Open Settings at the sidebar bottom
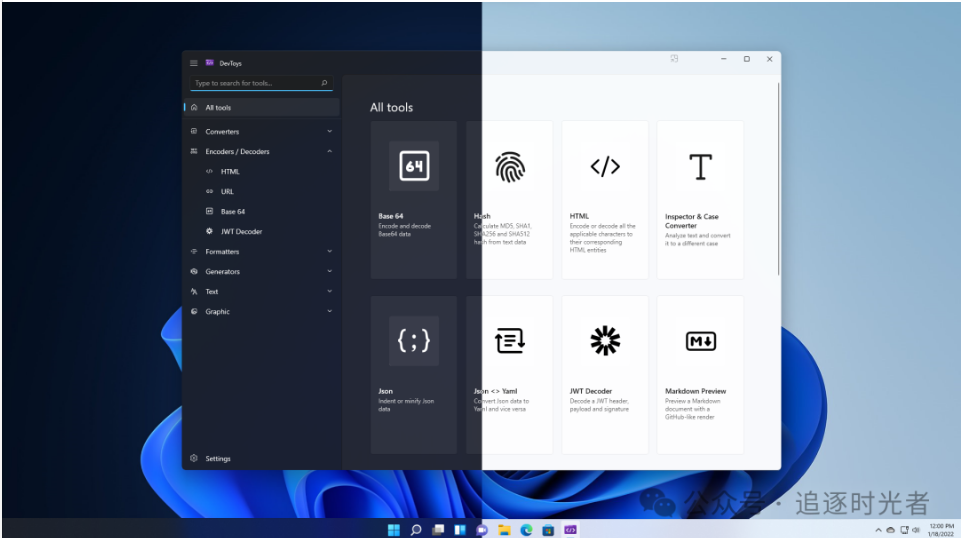 pyautogui.click(x=262, y=458)
